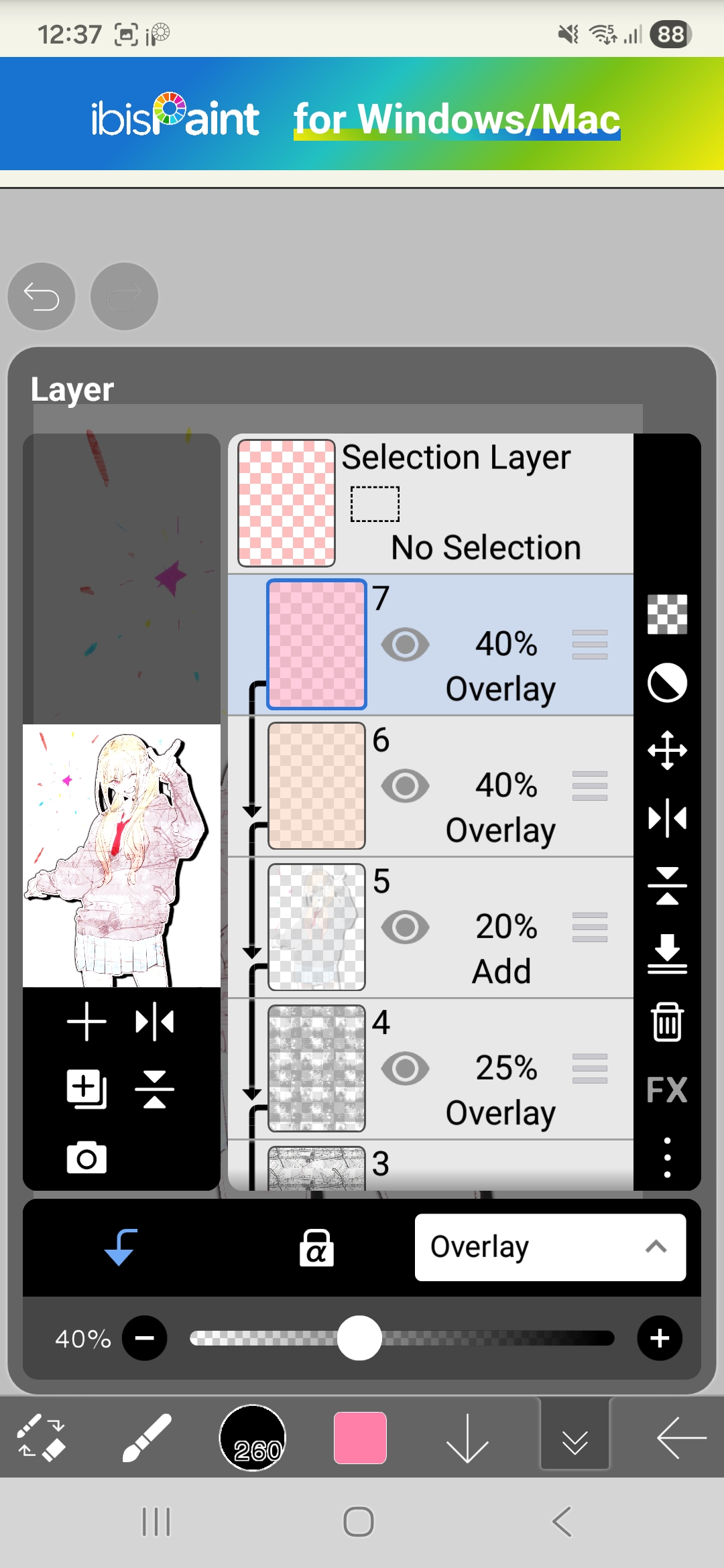Select the move/transform layer icon
The height and width of the screenshot is (1568, 724).
click(x=667, y=750)
